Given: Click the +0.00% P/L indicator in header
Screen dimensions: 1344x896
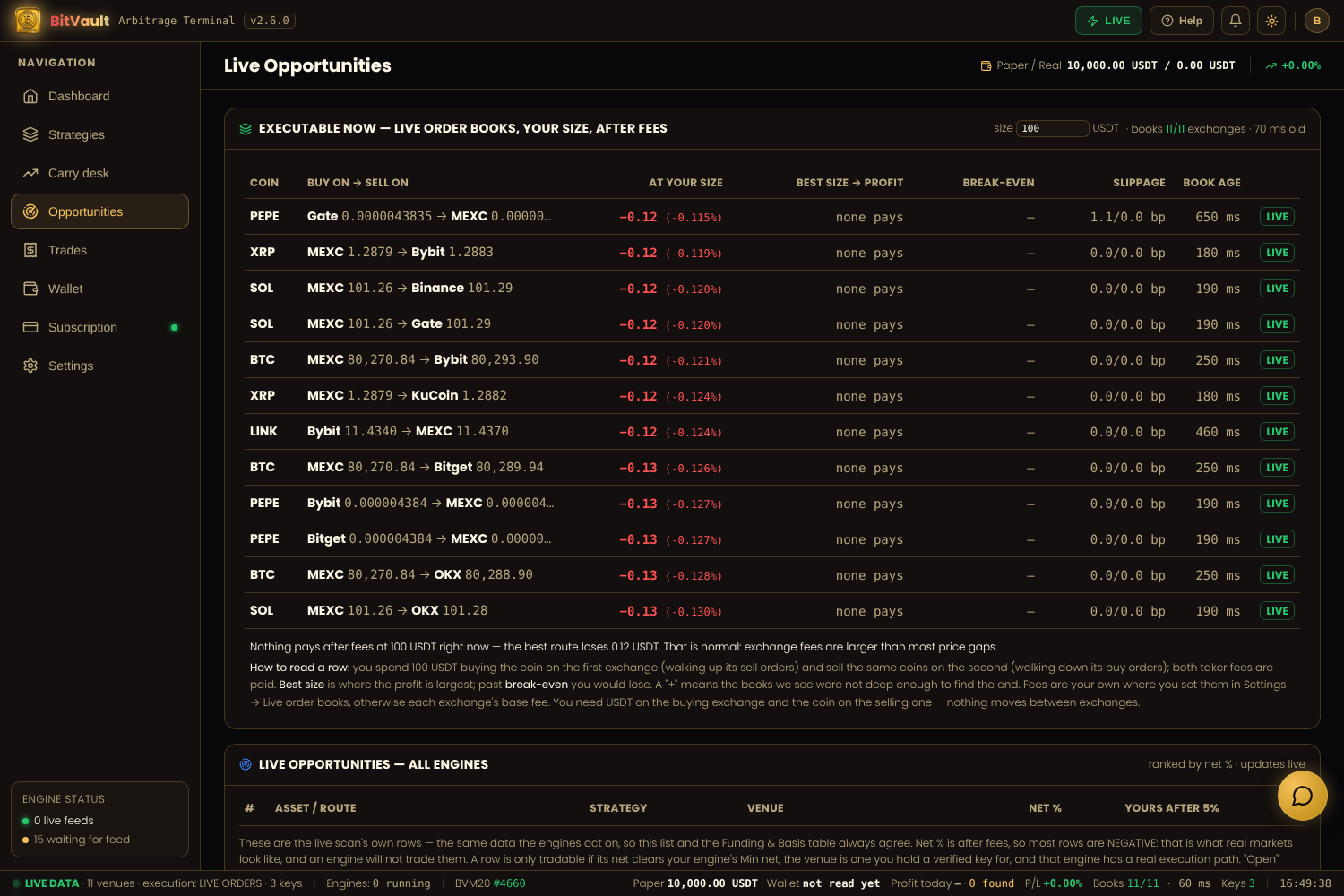Looking at the screenshot, I should [1293, 65].
